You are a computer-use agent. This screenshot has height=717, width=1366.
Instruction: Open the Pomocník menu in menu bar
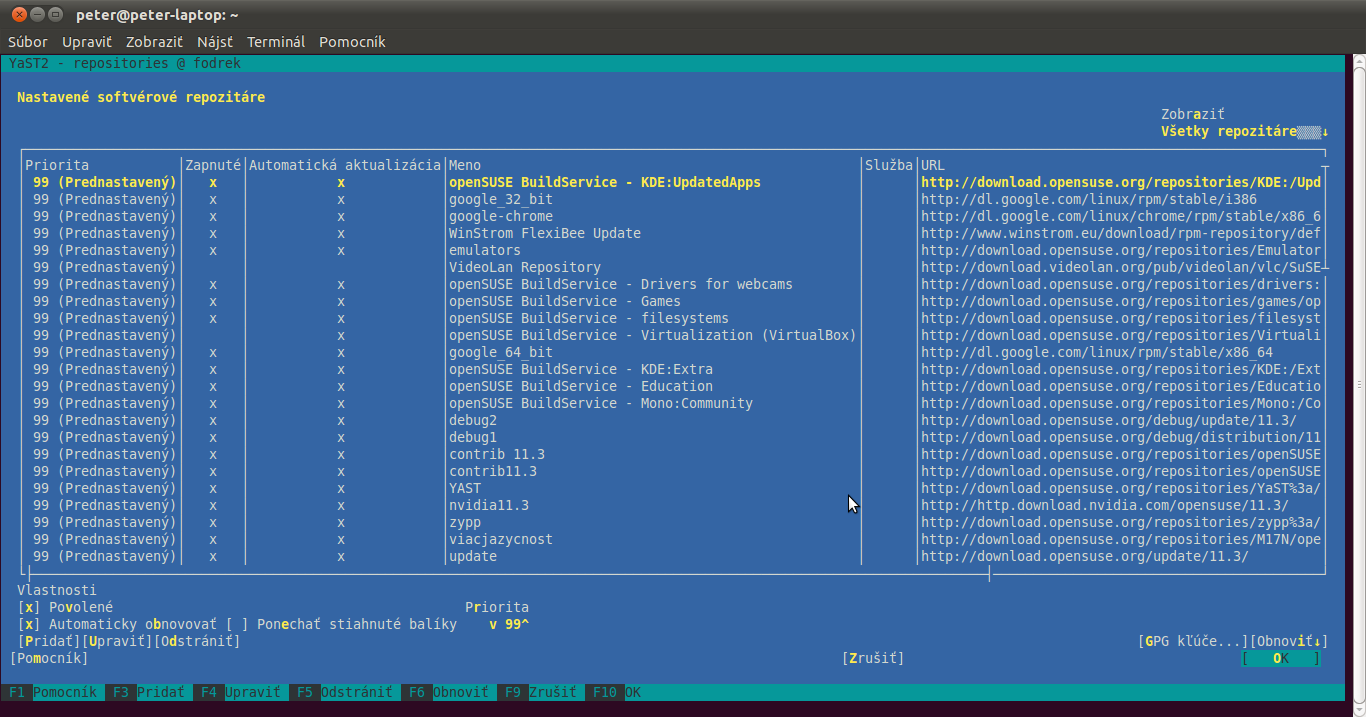point(352,42)
